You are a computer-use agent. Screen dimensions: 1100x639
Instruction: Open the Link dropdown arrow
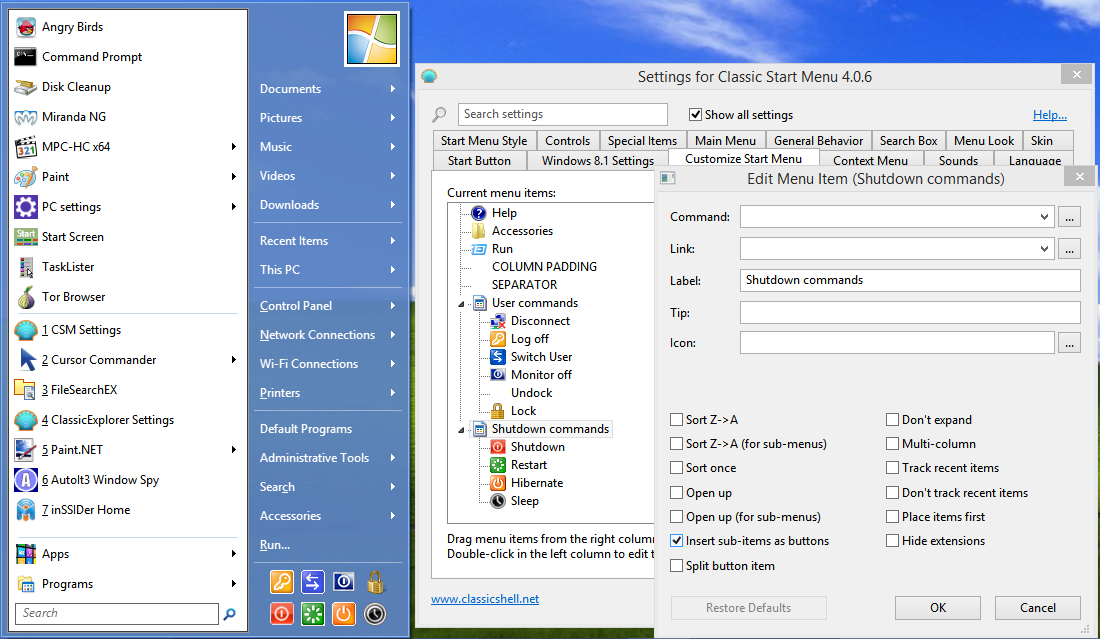click(1044, 248)
